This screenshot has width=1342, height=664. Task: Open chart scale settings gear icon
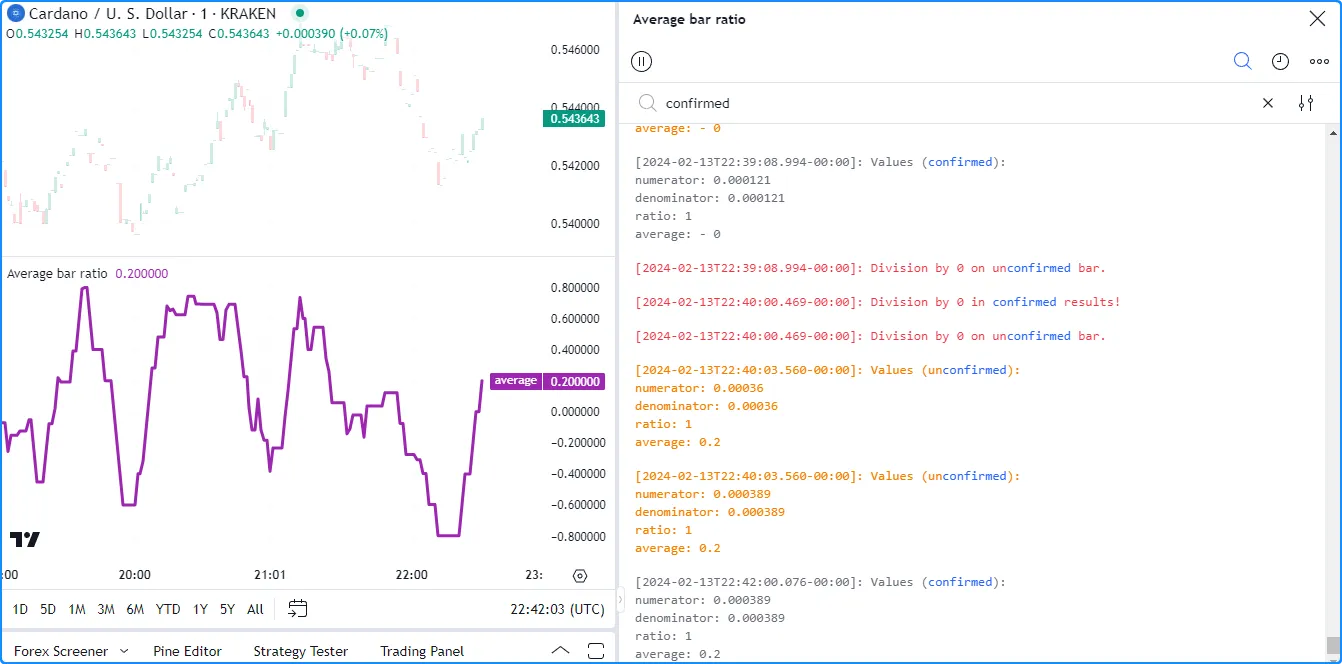click(x=580, y=575)
